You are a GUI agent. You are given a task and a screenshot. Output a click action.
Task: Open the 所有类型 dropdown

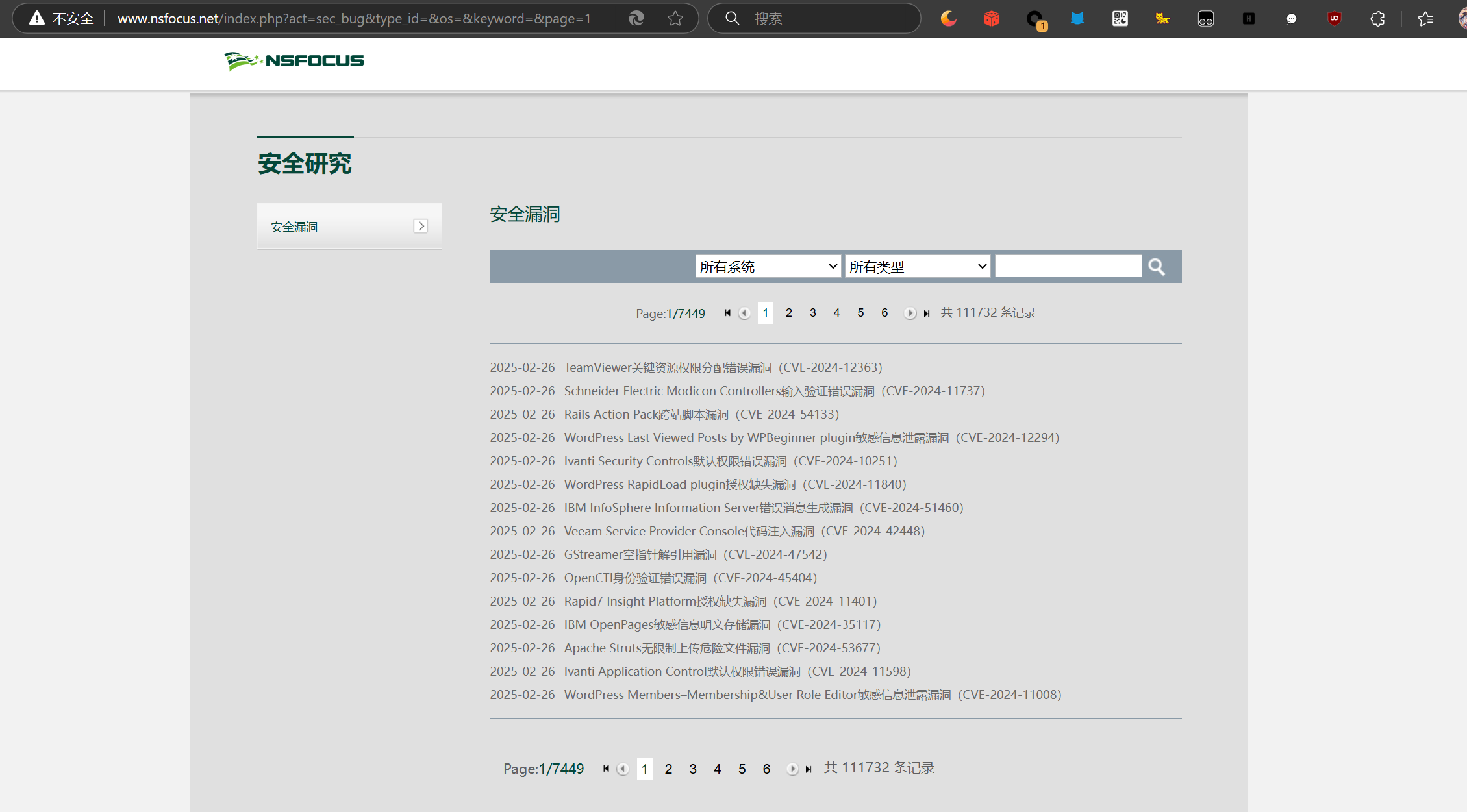point(918,266)
